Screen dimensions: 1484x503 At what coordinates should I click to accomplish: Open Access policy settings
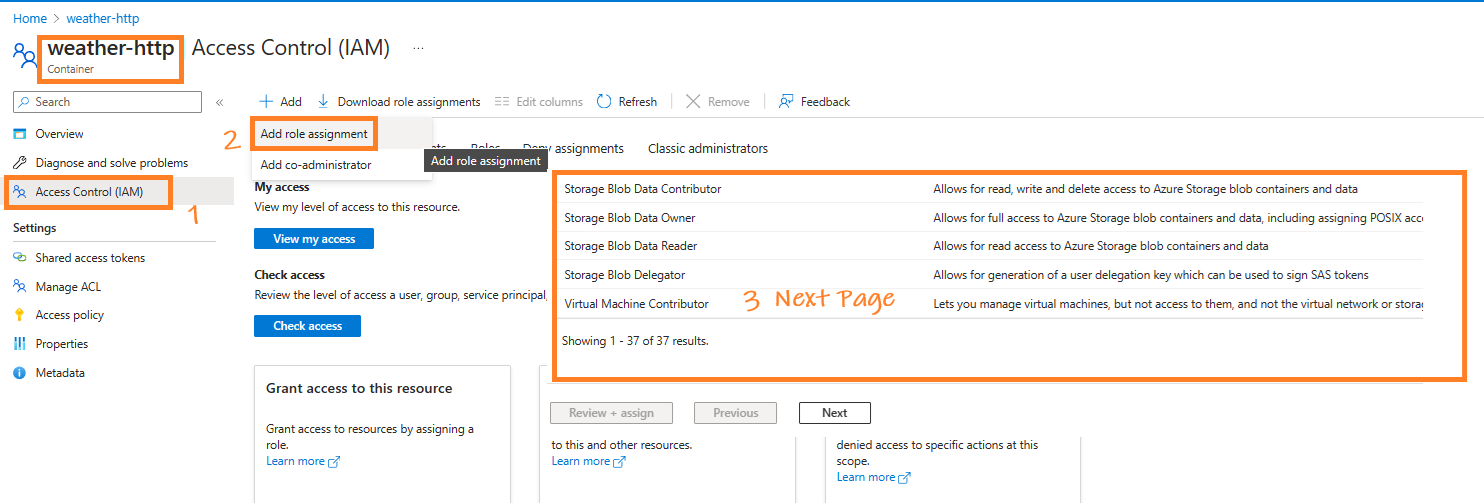click(x=69, y=315)
